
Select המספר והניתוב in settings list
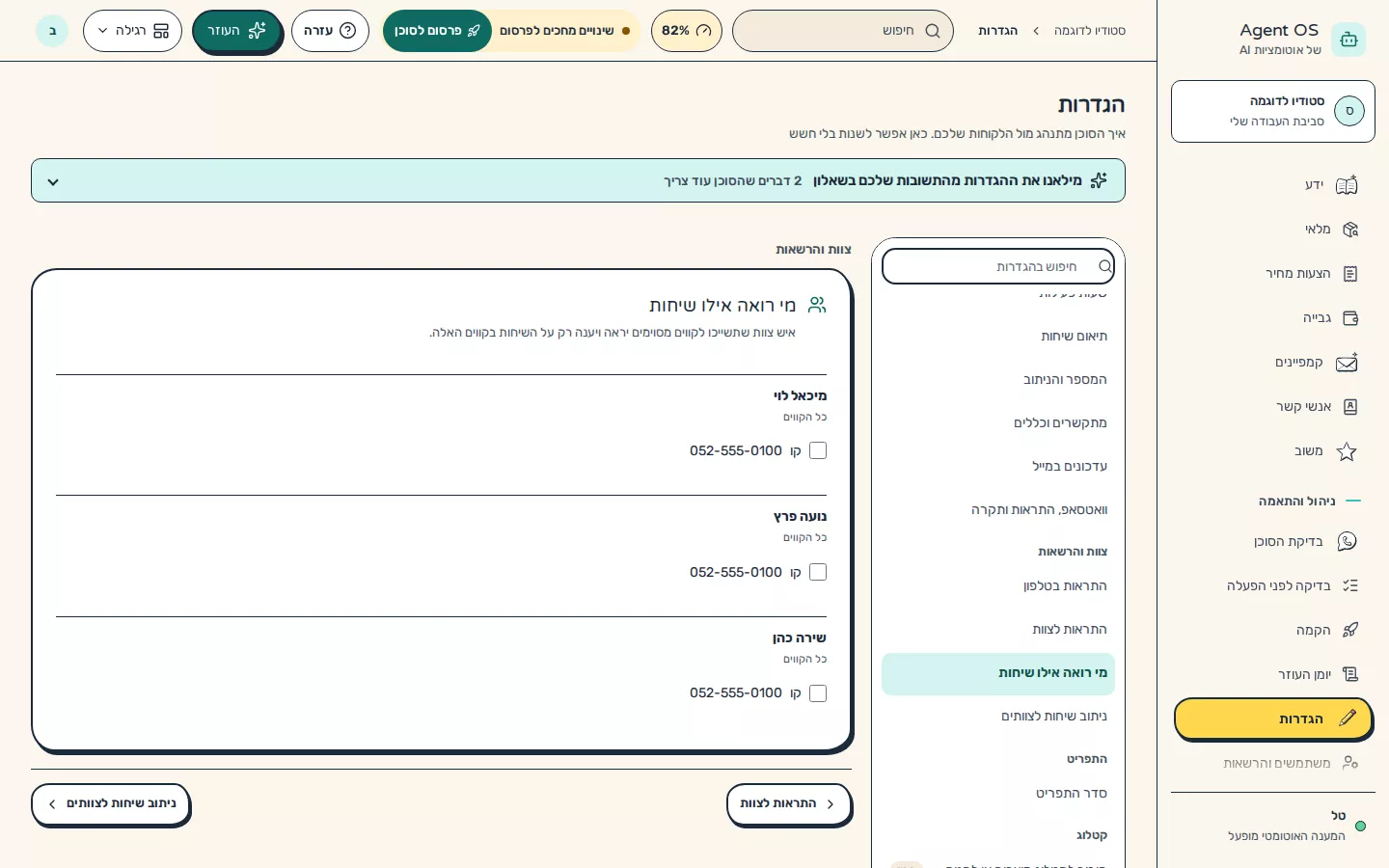pos(998,380)
